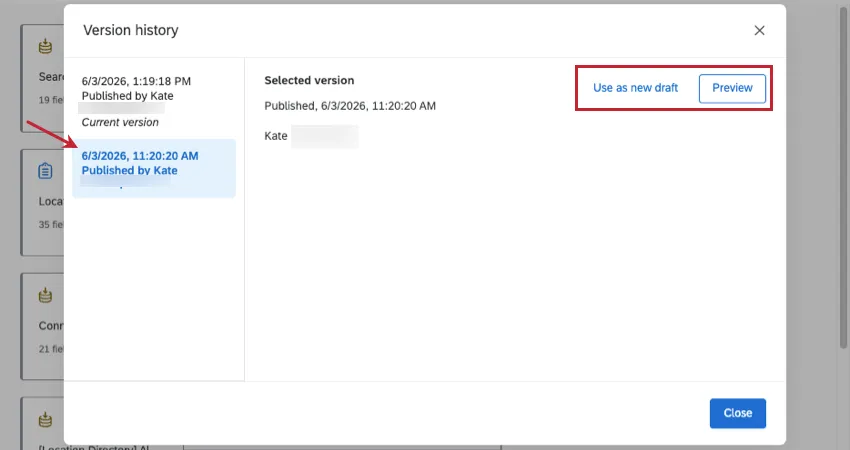The width and height of the screenshot is (850, 450).
Task: Click the Kate author name in details
Action: [x=276, y=136]
